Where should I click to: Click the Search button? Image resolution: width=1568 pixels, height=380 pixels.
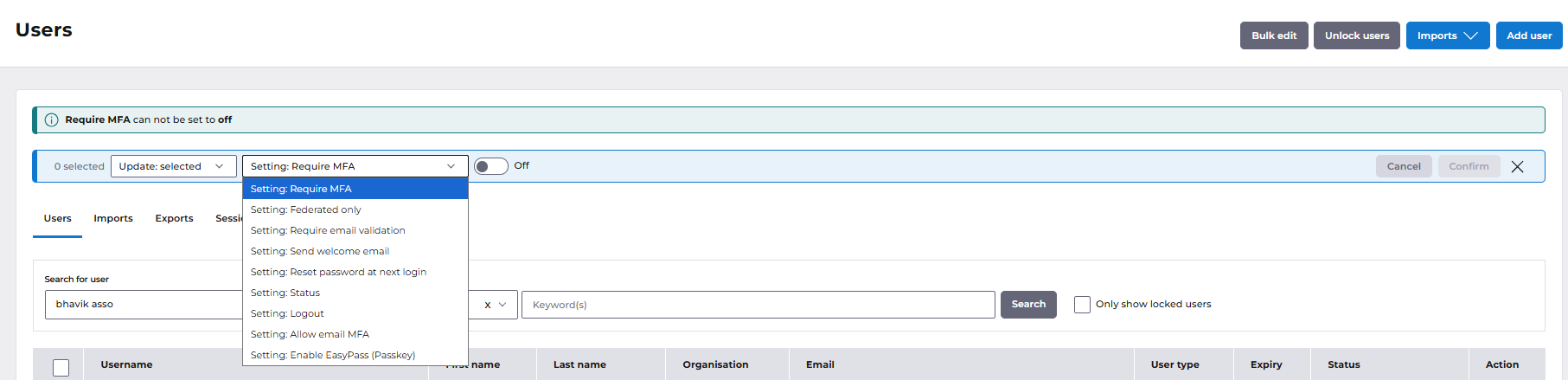(x=1028, y=305)
